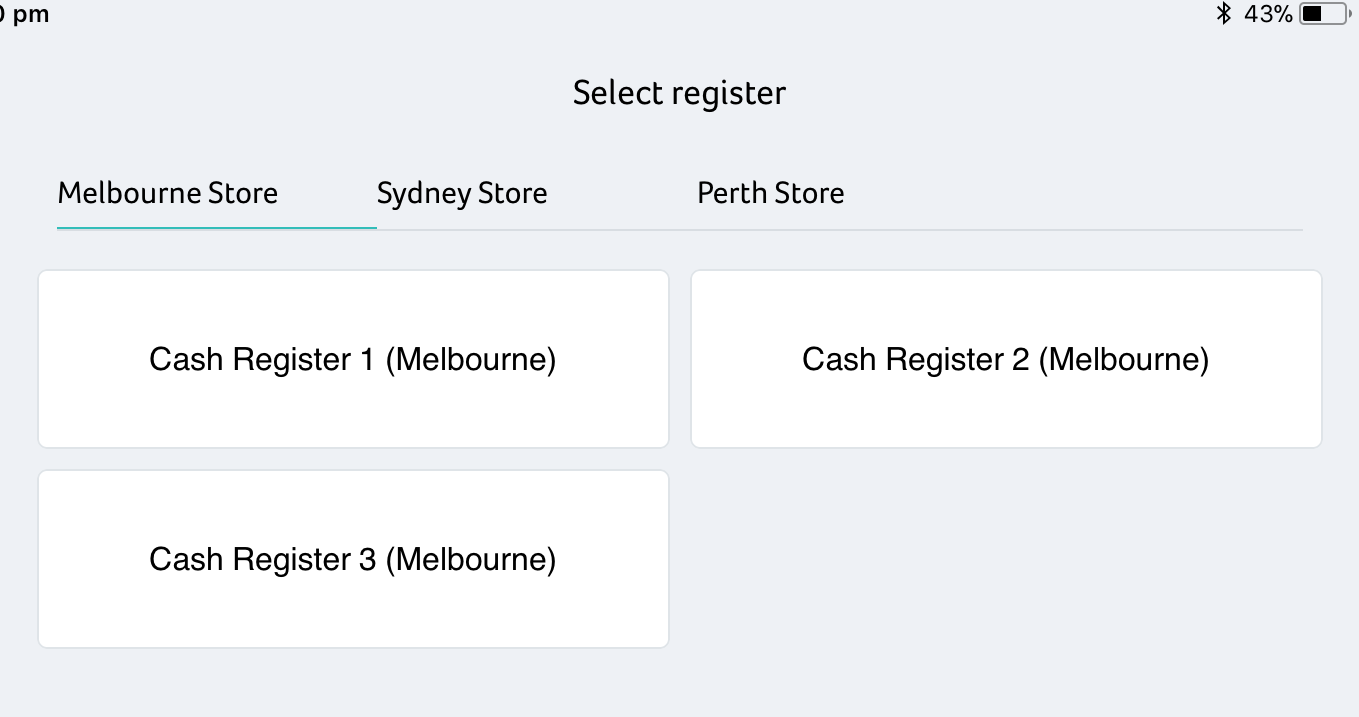1359x717 pixels.
Task: Click the Select register heading
Action: point(679,93)
